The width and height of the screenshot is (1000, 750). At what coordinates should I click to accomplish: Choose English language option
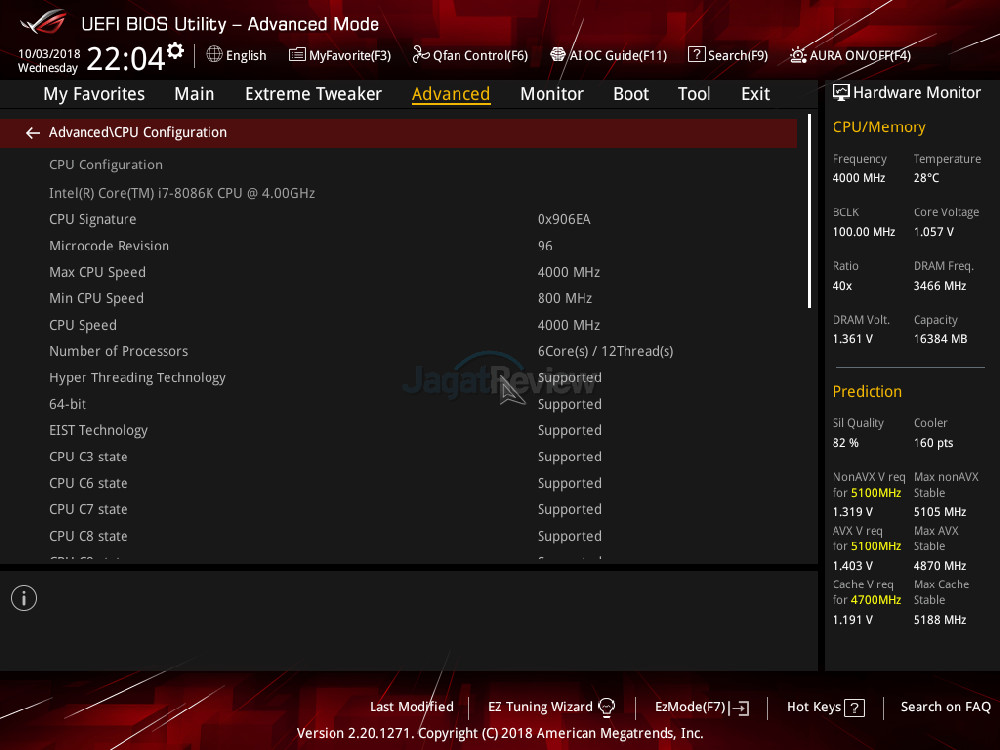tap(246, 55)
